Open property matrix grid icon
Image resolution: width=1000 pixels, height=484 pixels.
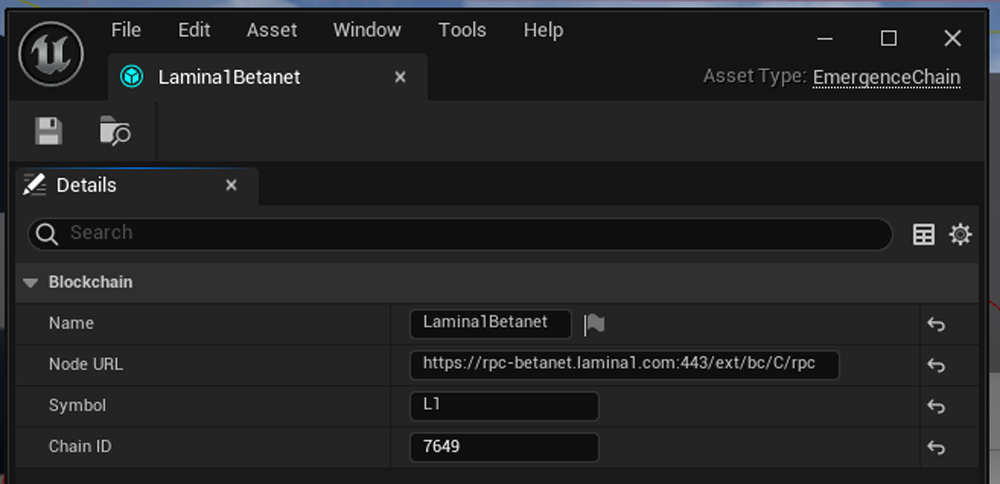click(x=923, y=235)
